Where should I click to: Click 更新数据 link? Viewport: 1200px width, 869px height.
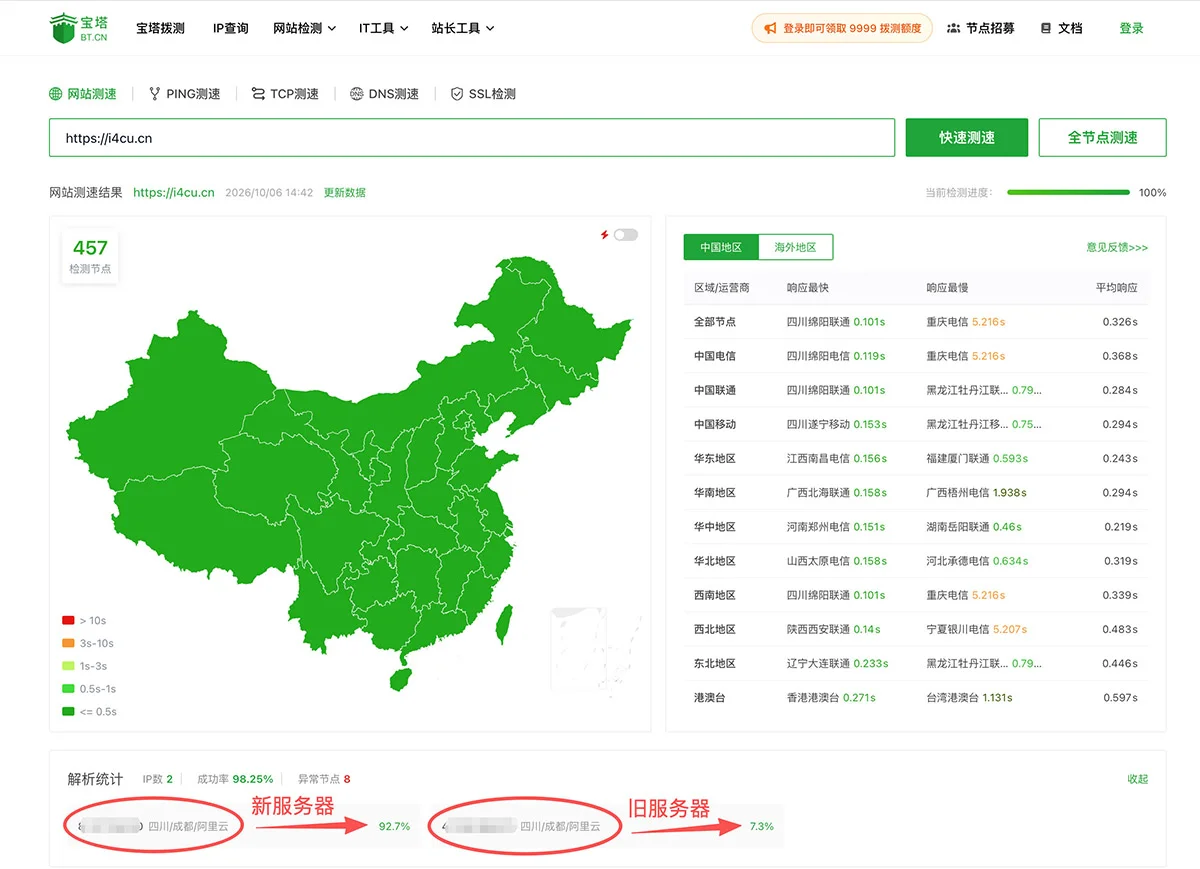(x=345, y=192)
